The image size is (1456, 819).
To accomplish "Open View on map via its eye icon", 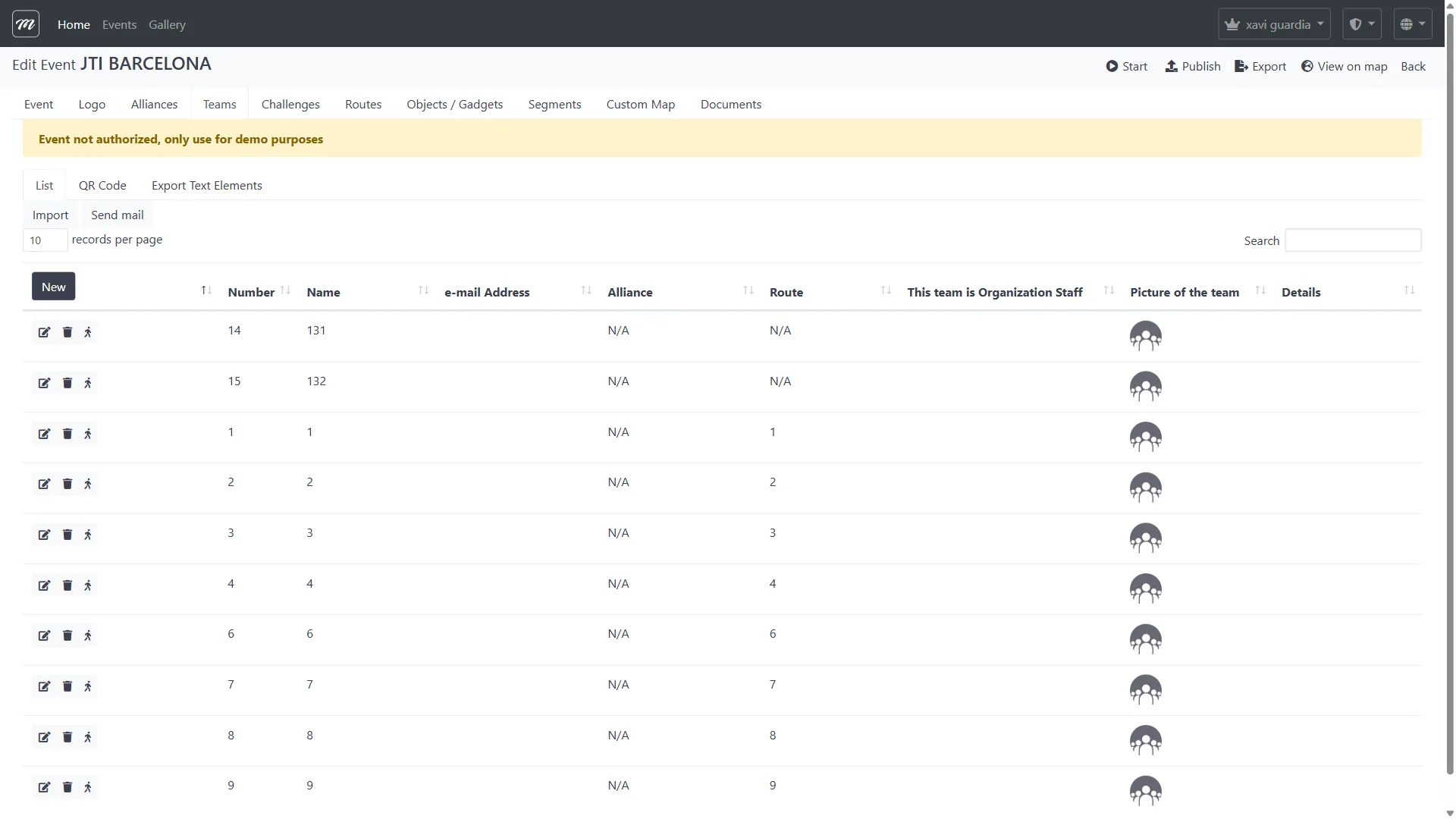I will click(x=1310, y=66).
